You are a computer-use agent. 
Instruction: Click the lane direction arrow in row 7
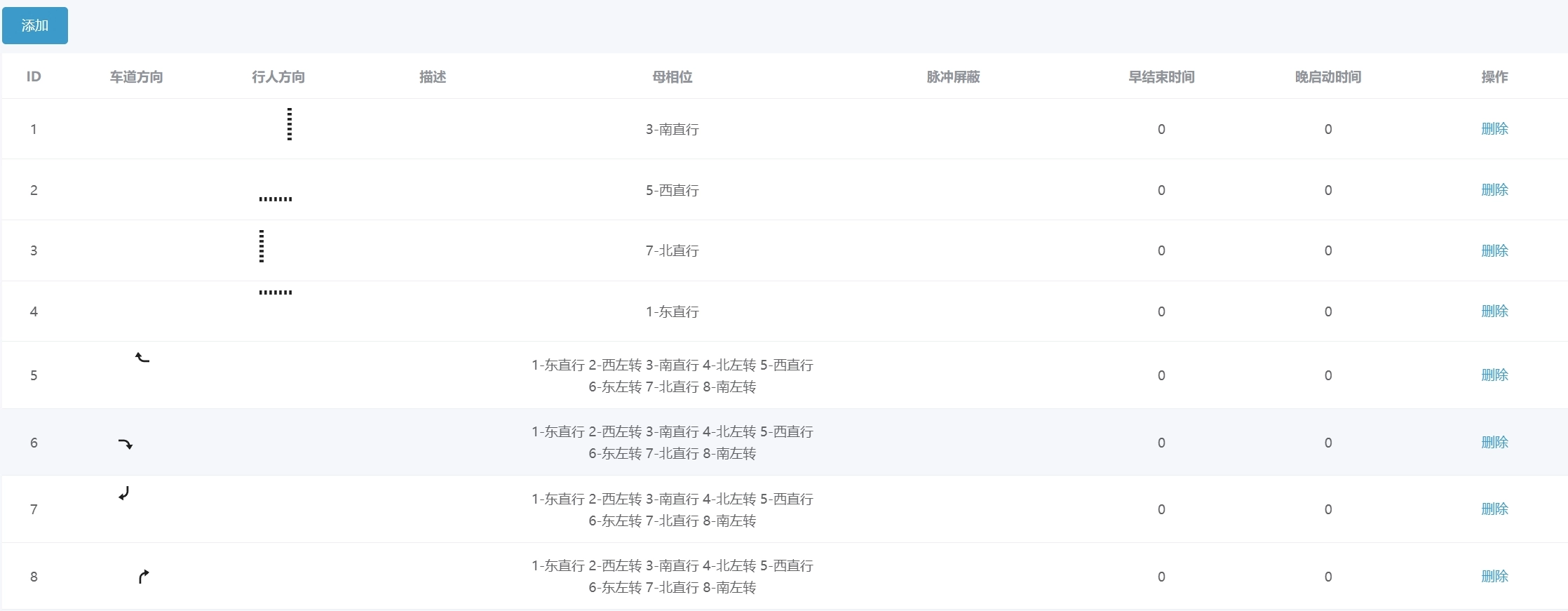pyautogui.click(x=124, y=494)
